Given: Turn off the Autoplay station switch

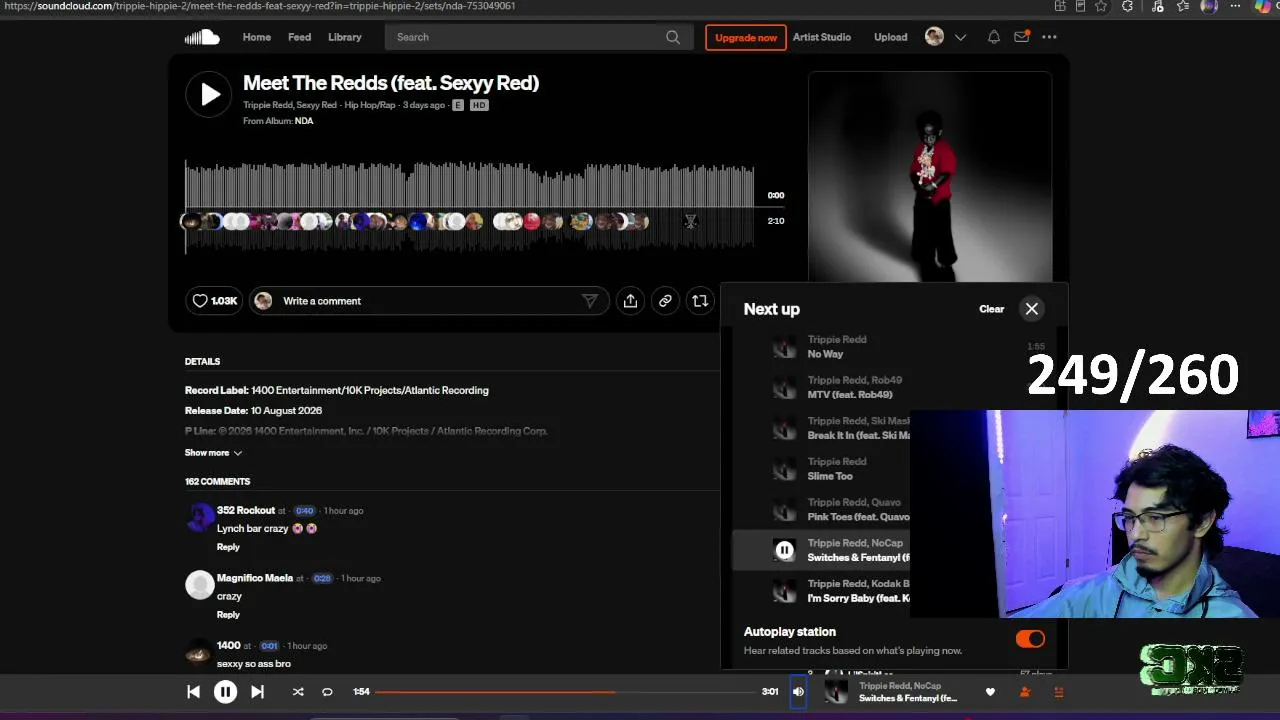Looking at the screenshot, I should coord(1030,639).
